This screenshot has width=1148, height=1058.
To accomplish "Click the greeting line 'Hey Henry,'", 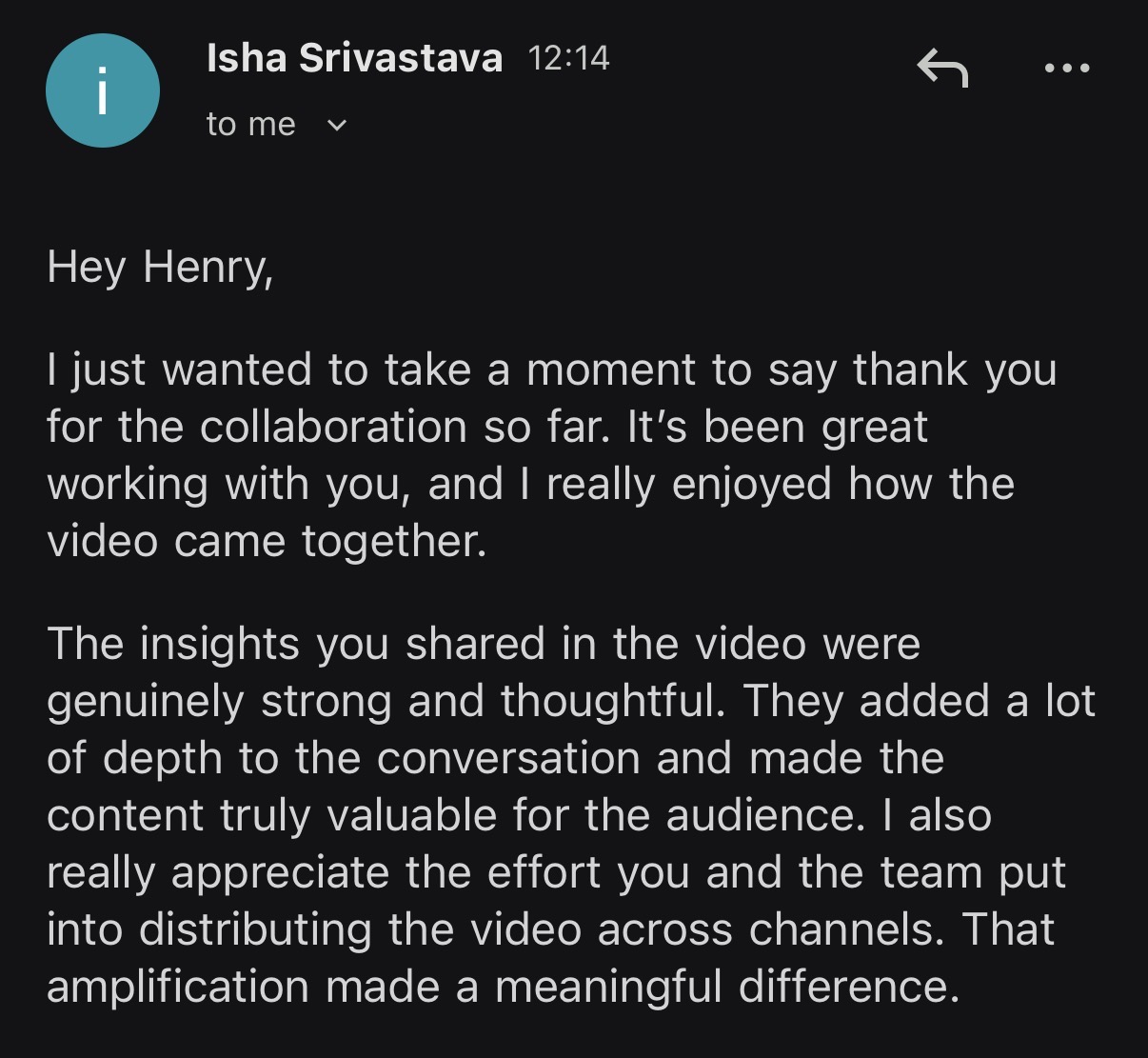I will (160, 268).
